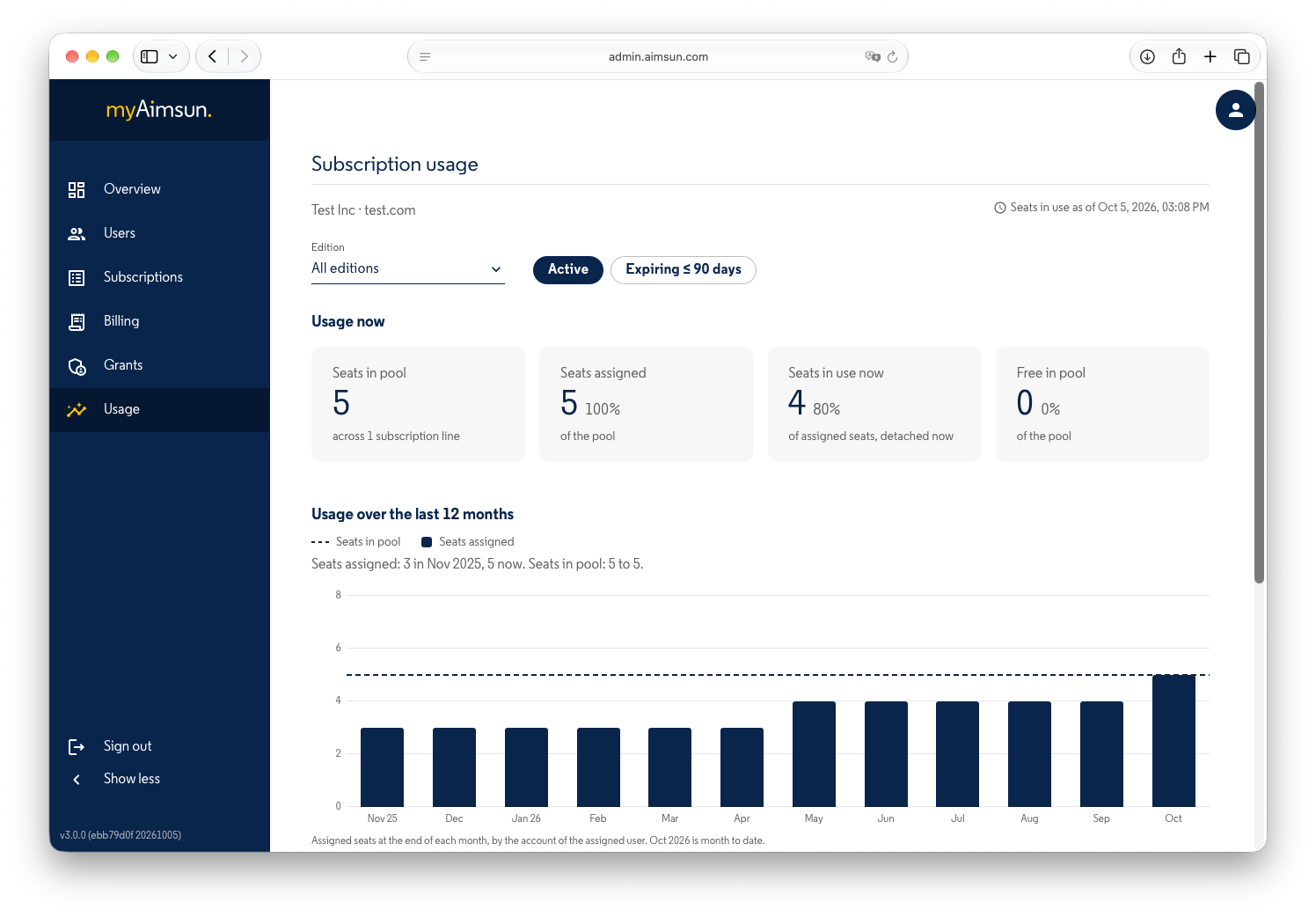
Task: Click the Seats in pool card
Action: (418, 404)
